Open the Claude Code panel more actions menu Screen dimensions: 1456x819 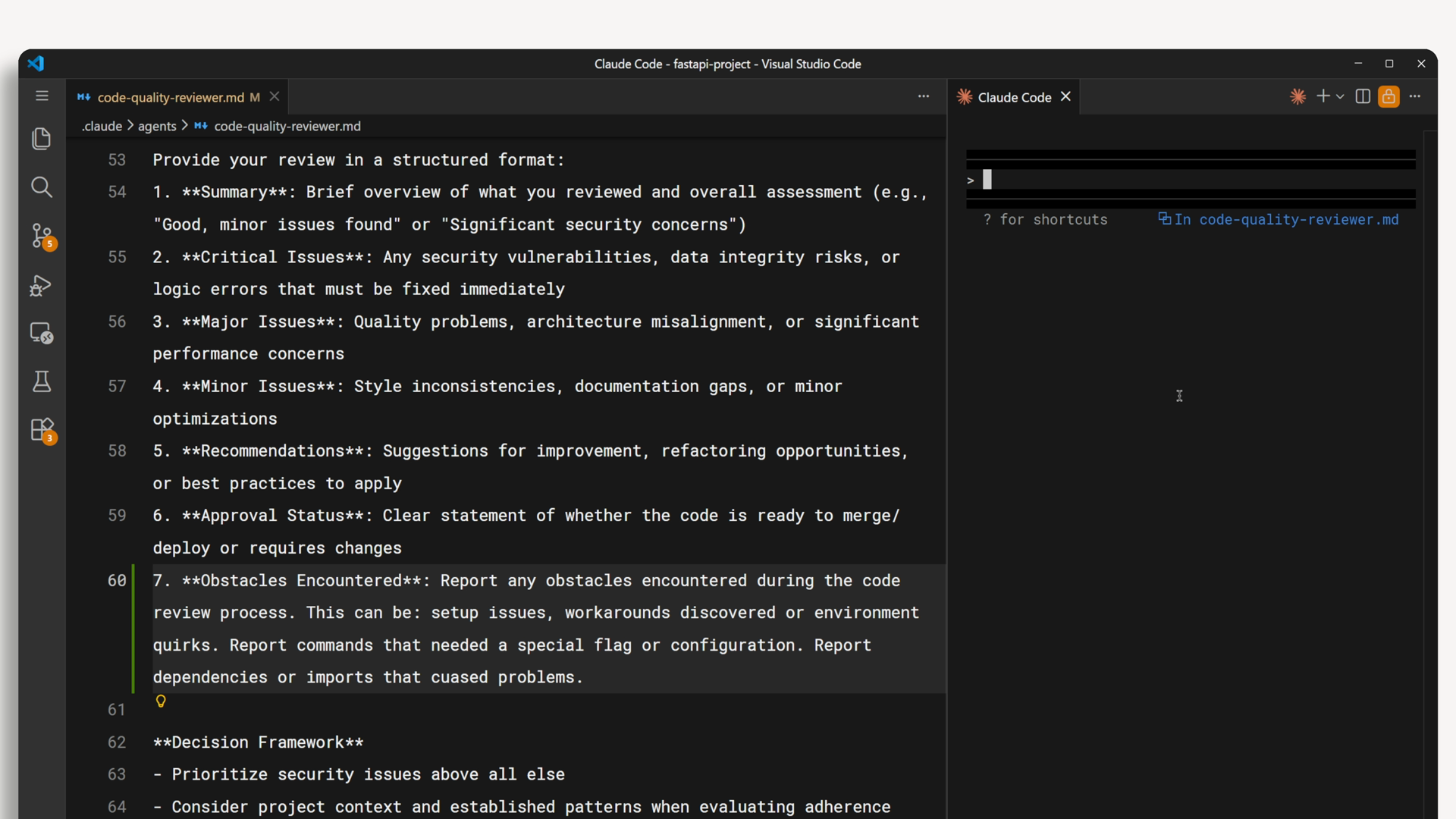click(x=1415, y=97)
